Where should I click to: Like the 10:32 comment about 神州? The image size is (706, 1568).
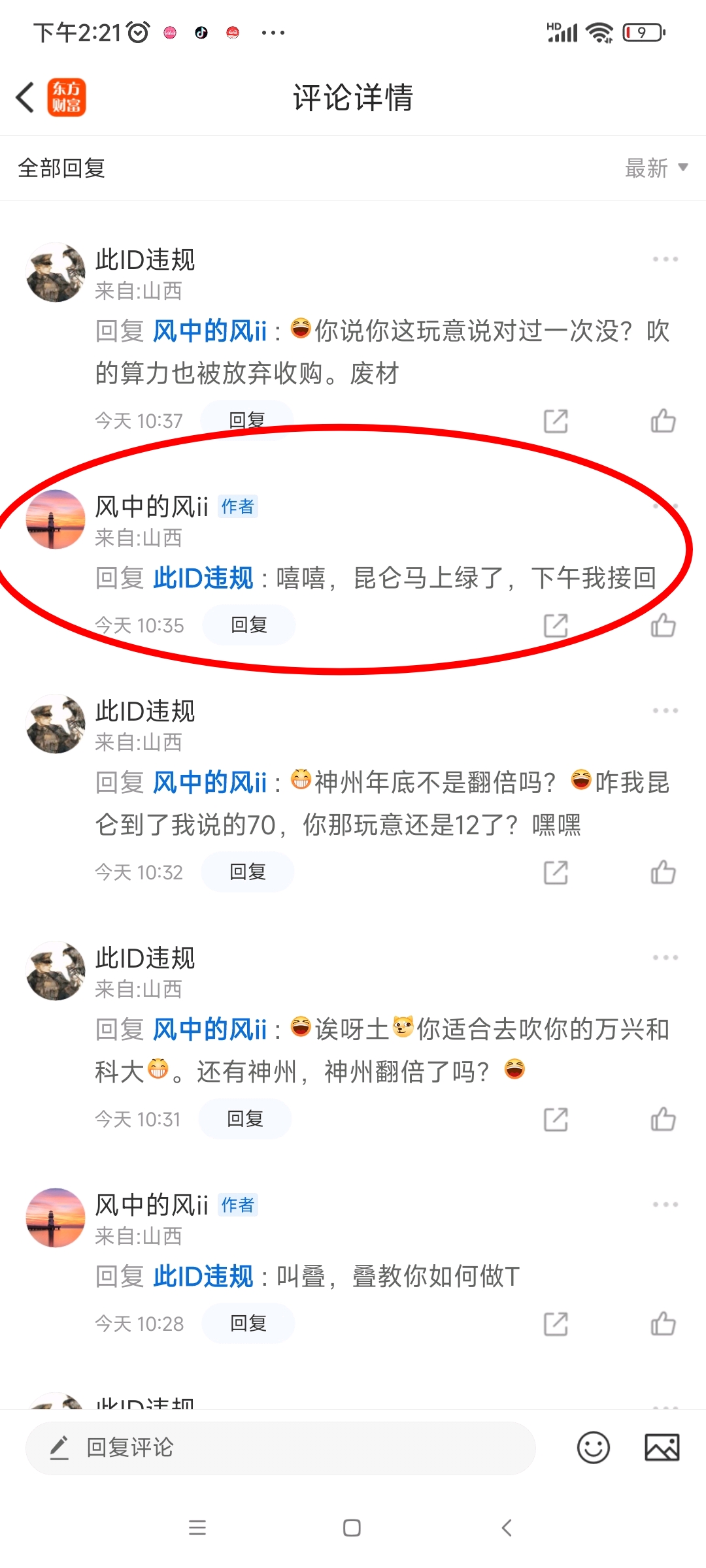pos(663,872)
